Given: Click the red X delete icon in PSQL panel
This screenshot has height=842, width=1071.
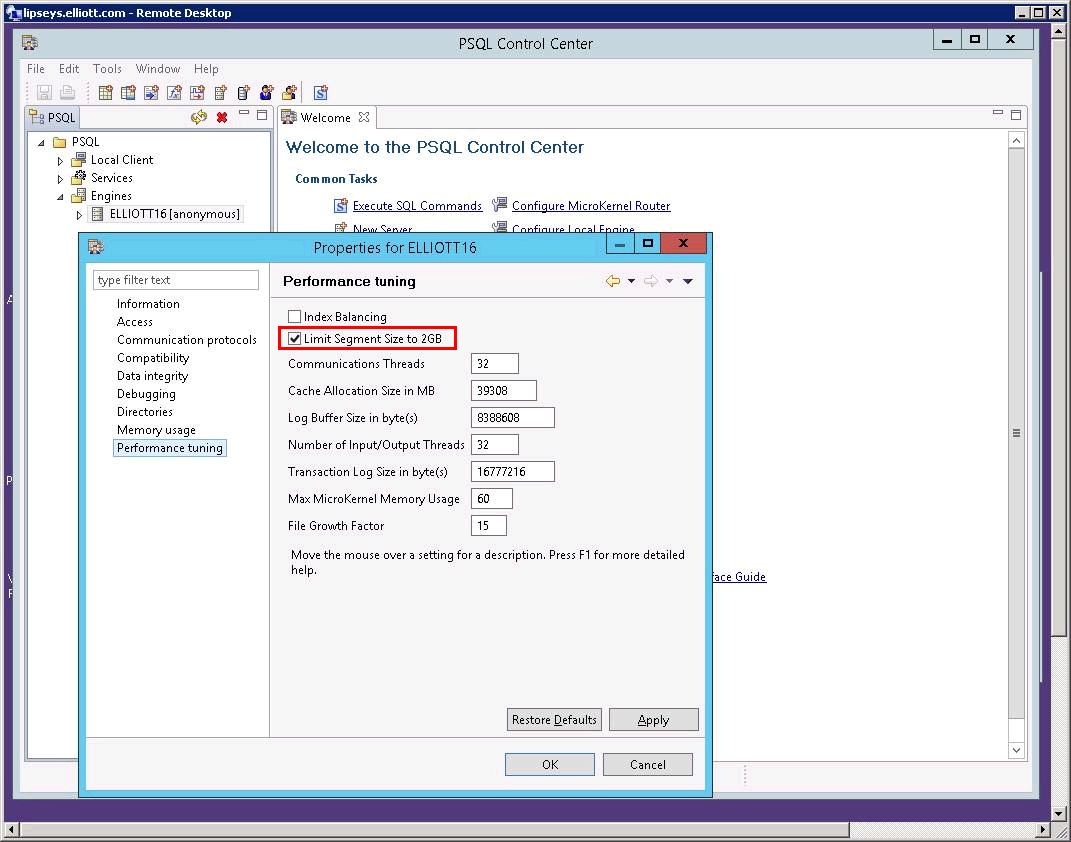Looking at the screenshot, I should pos(222,117).
